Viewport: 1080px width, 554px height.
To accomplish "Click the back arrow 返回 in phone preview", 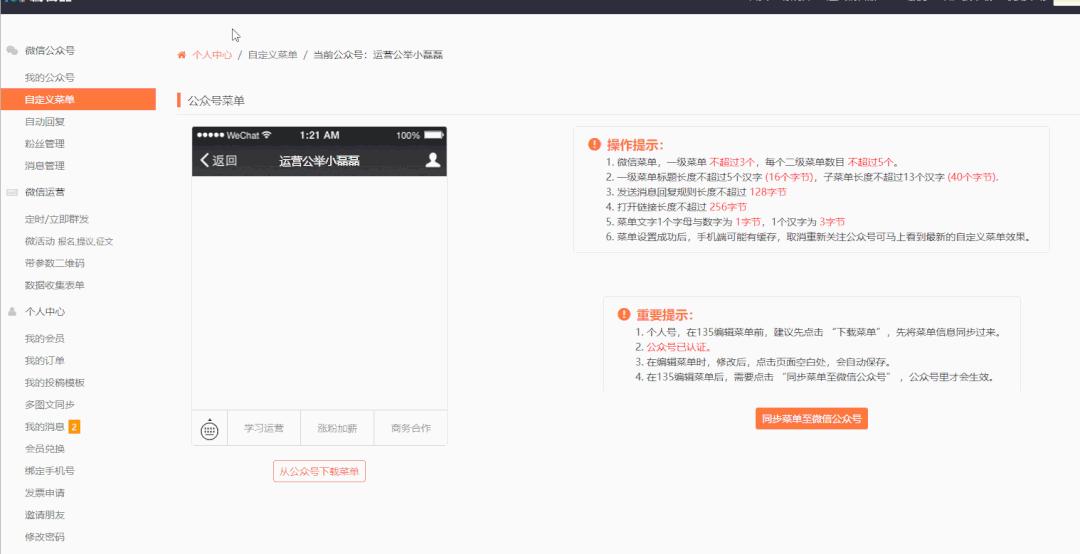I will click(218, 161).
